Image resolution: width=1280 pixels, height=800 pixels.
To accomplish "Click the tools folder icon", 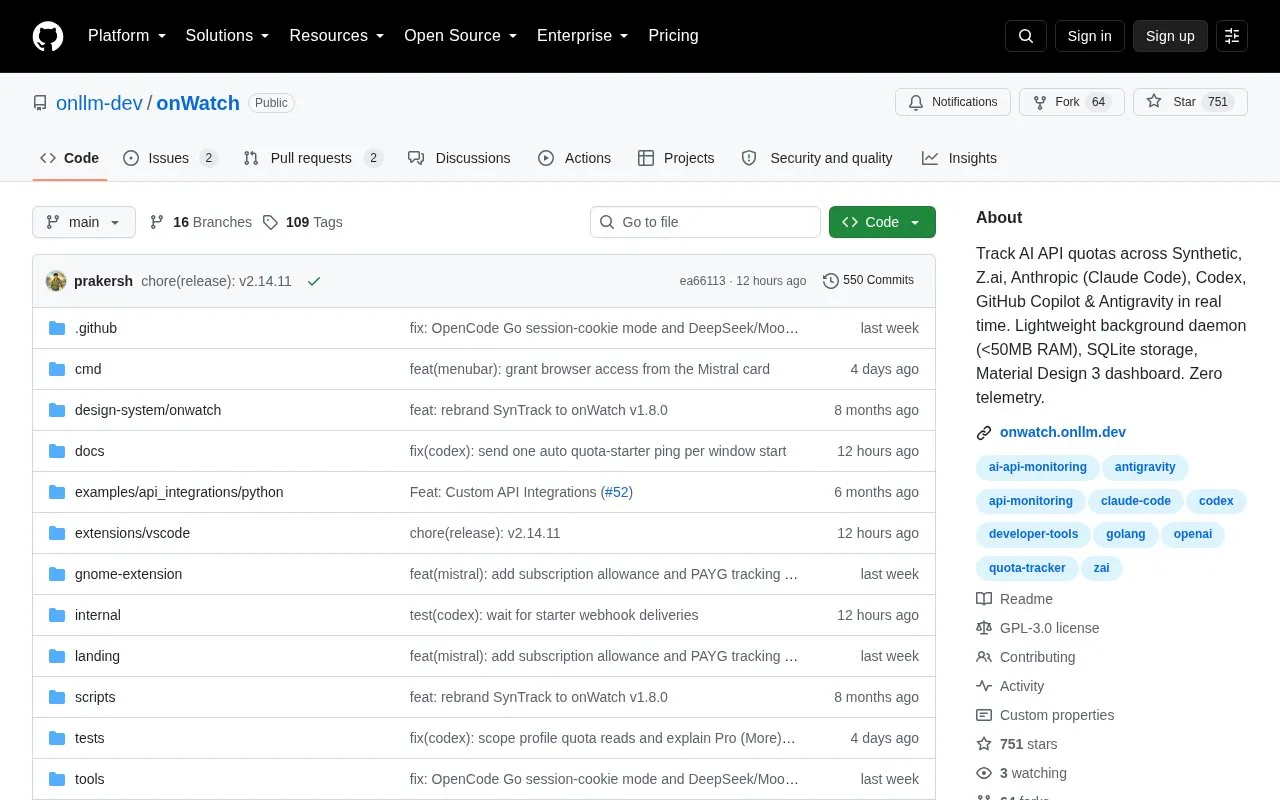I will [57, 779].
